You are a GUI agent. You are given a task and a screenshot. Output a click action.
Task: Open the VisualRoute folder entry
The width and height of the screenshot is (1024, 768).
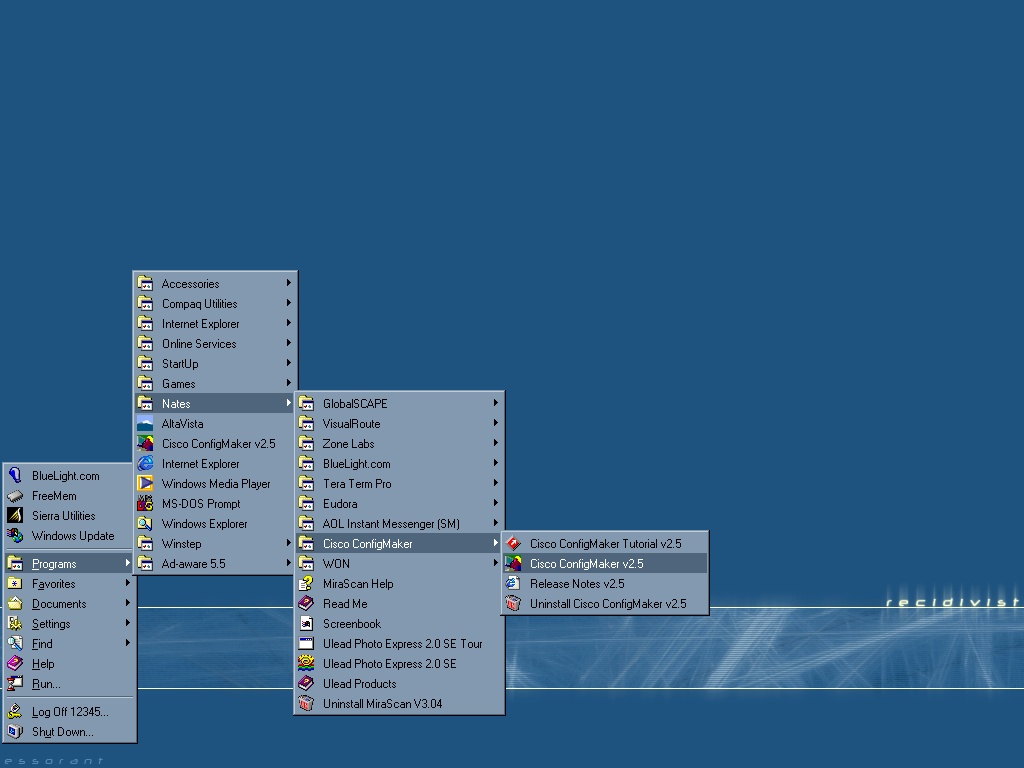click(399, 424)
